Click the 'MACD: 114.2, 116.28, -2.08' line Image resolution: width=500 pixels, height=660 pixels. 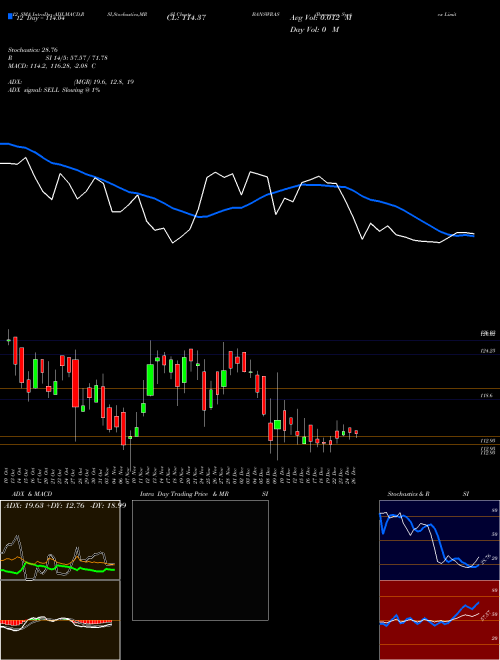[x=52, y=66]
